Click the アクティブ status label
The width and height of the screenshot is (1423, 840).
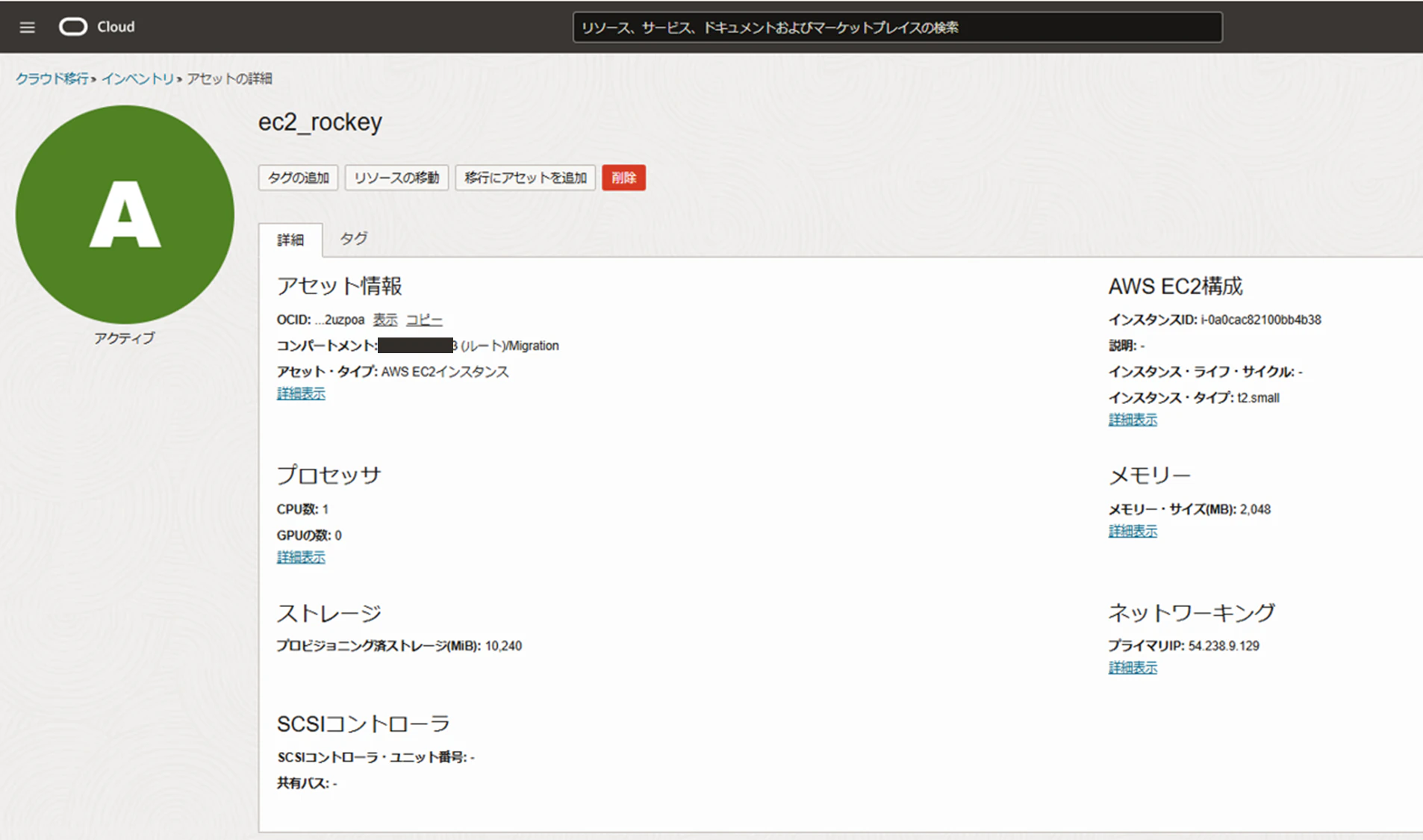pos(125,338)
